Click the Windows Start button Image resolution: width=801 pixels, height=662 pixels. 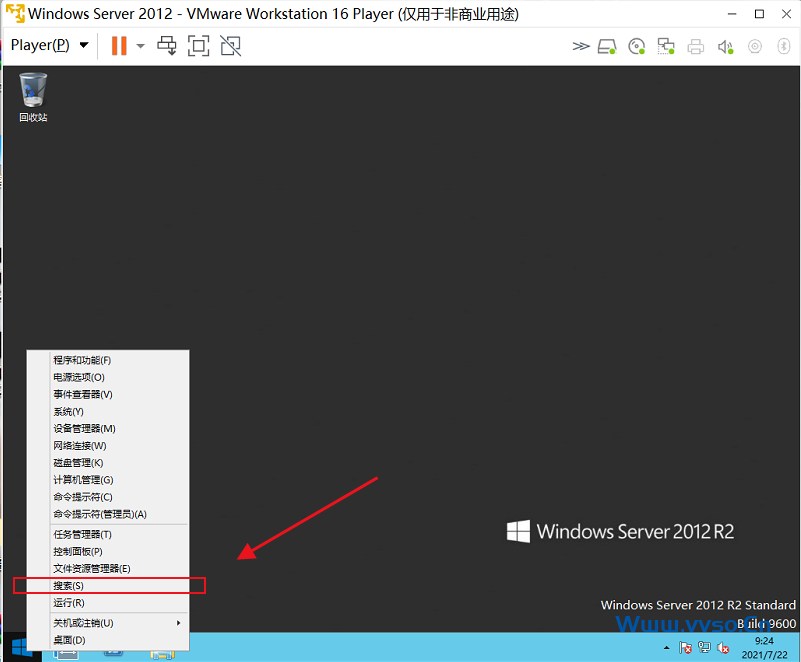pos(19,648)
